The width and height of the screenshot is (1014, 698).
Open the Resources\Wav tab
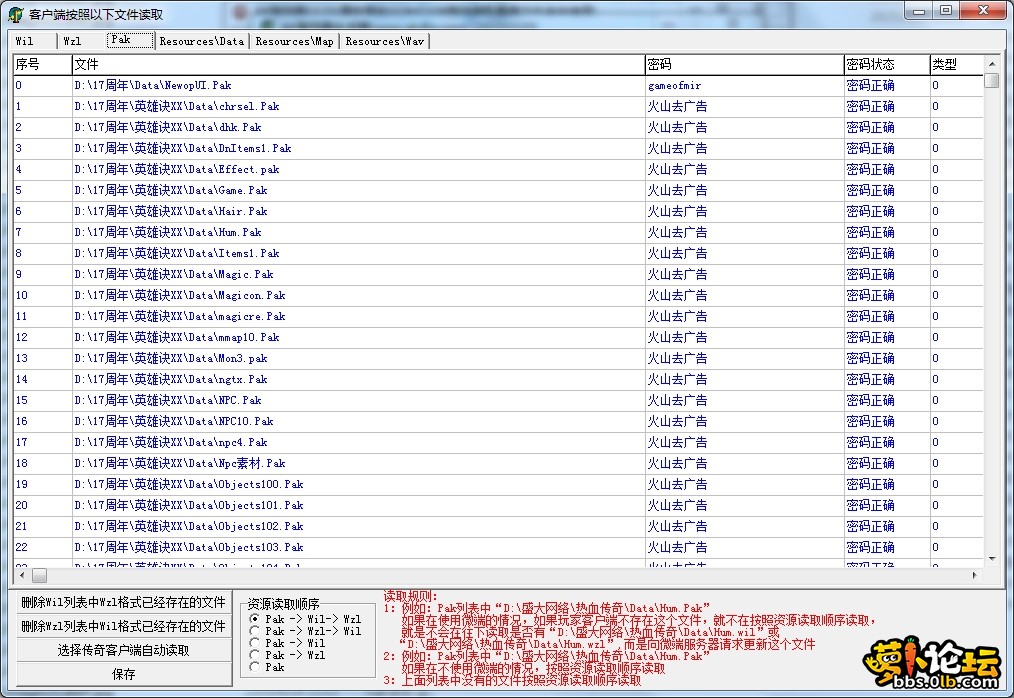[x=384, y=41]
